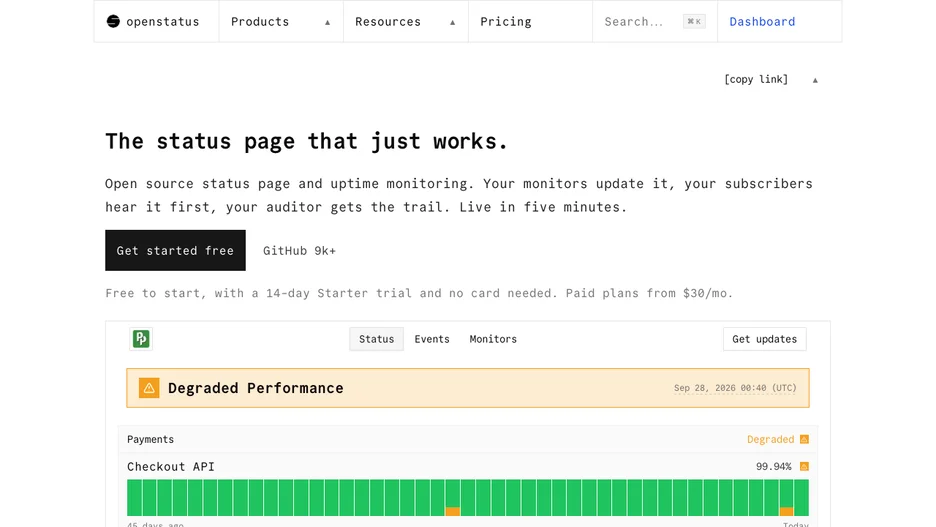The image size is (936, 527).
Task: Click the ⌘K shortcut badge in search
Action: [694, 21]
